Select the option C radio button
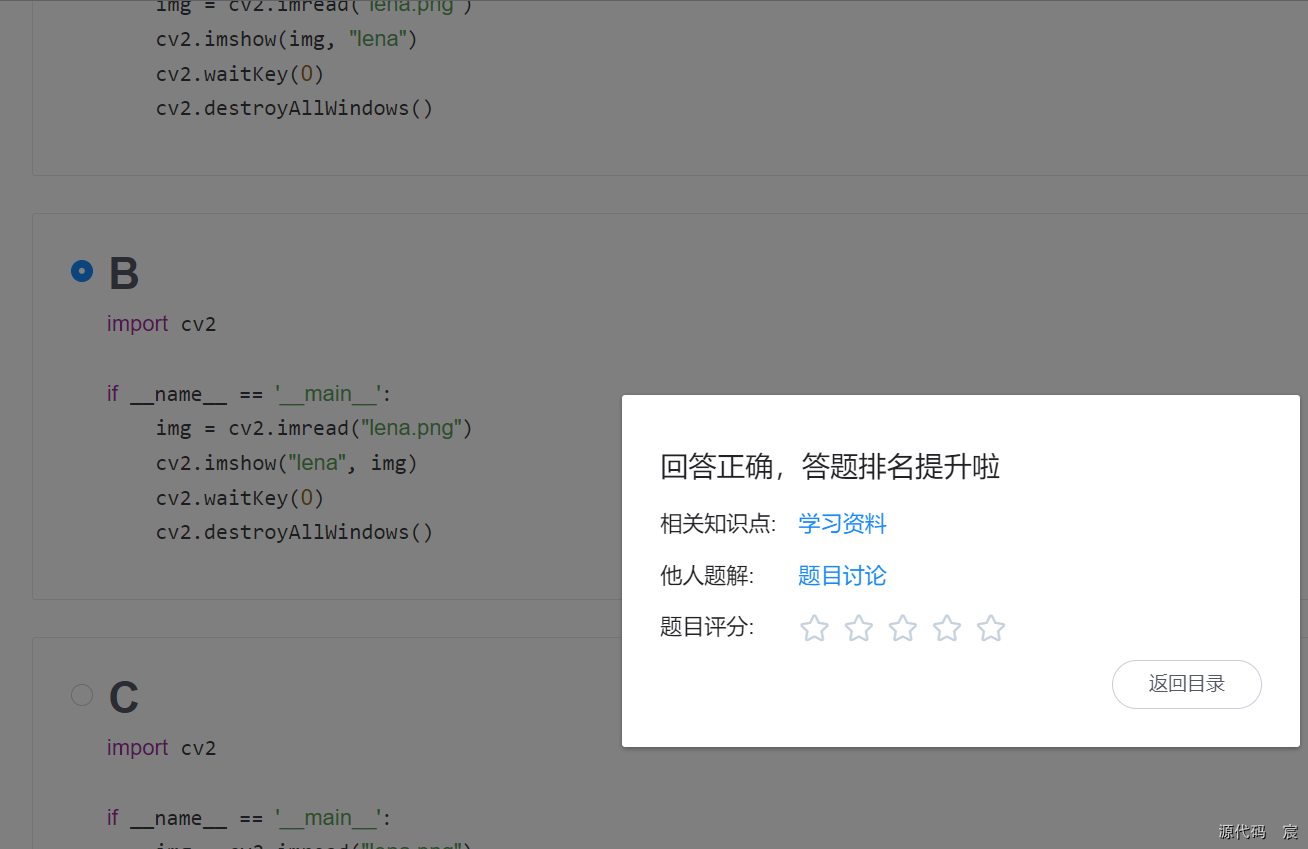The width and height of the screenshot is (1308, 849). [82, 695]
